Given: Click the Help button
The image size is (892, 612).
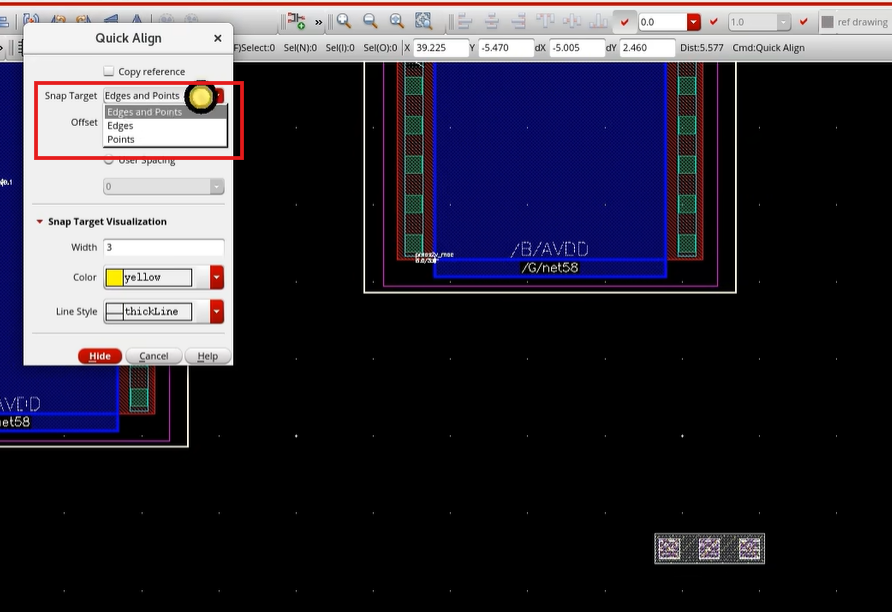Looking at the screenshot, I should (208, 356).
